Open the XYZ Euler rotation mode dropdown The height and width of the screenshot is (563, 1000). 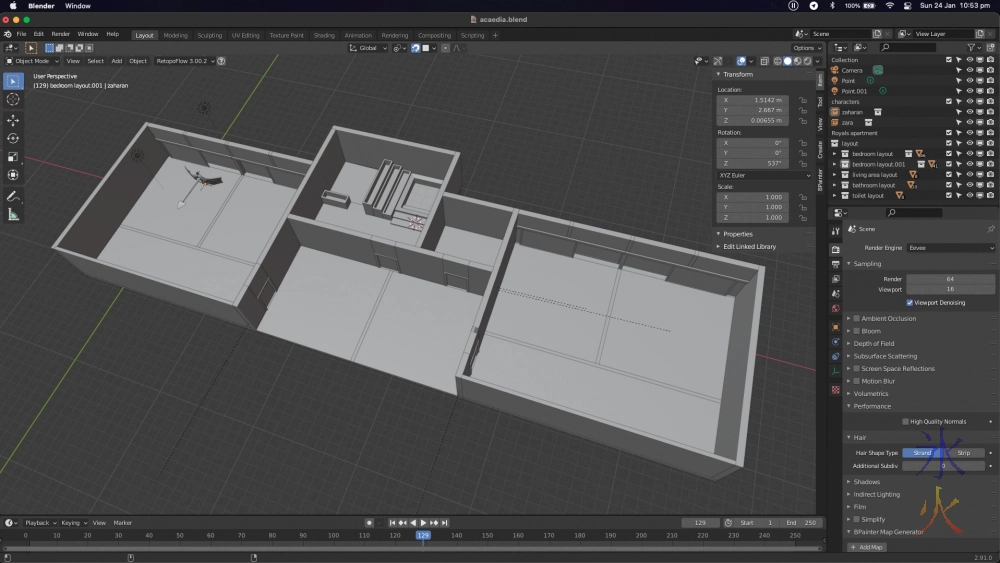tap(765, 175)
